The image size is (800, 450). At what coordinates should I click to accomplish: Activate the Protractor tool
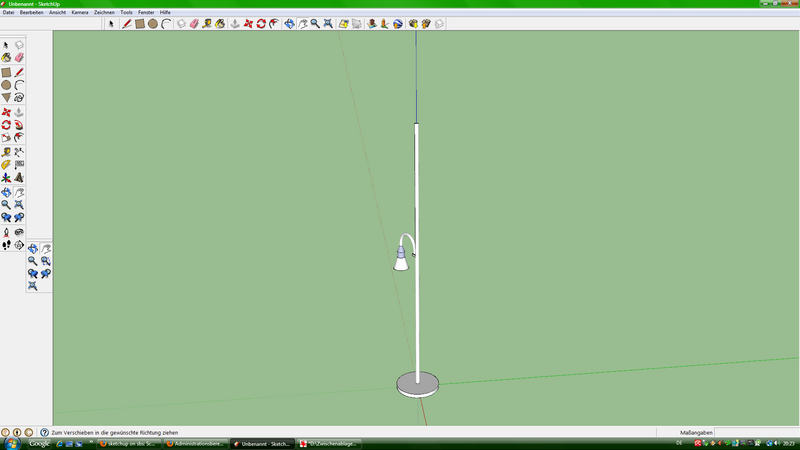6,164
